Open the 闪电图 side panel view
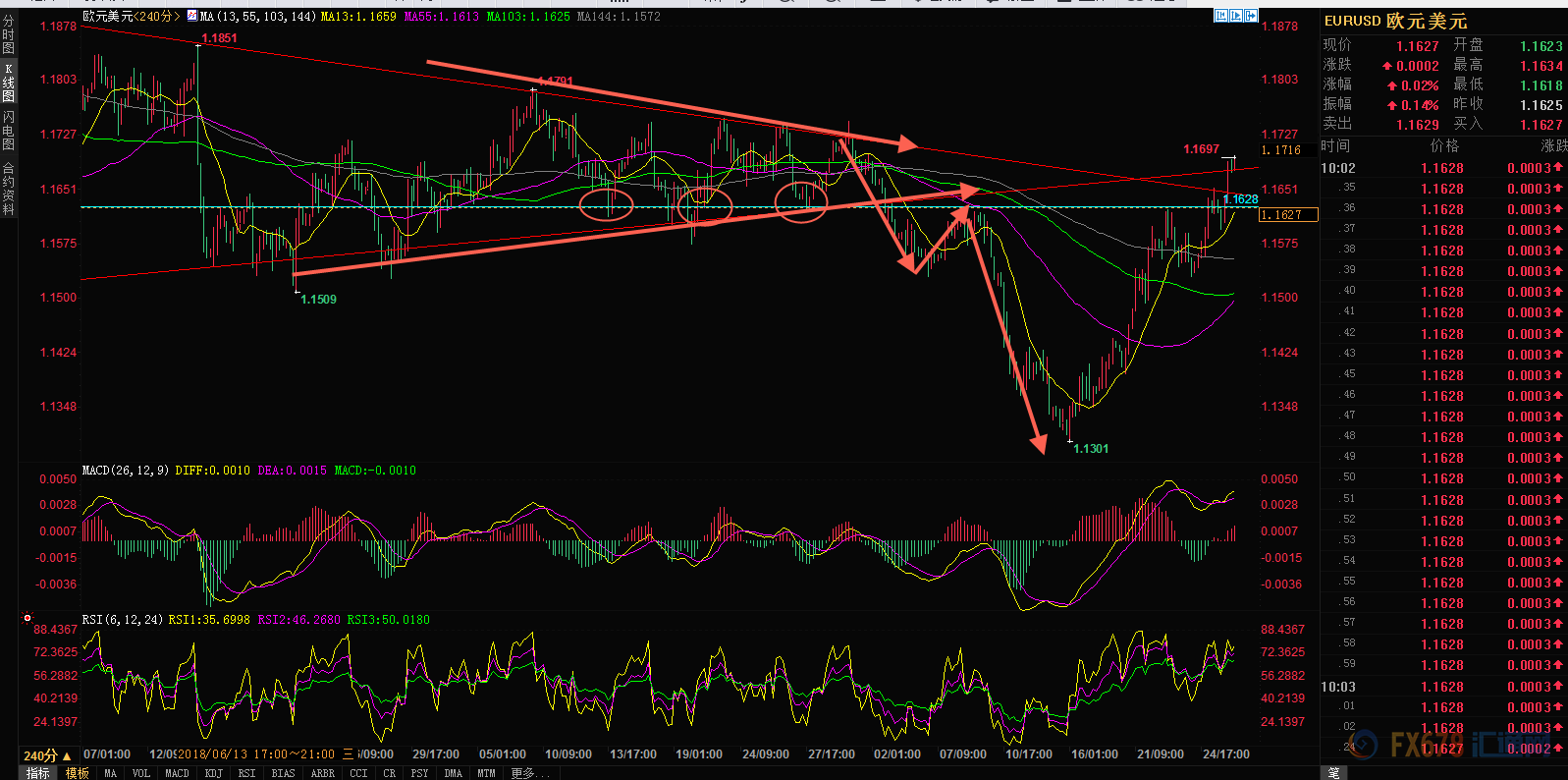This screenshot has width=1568, height=780. click(x=9, y=130)
